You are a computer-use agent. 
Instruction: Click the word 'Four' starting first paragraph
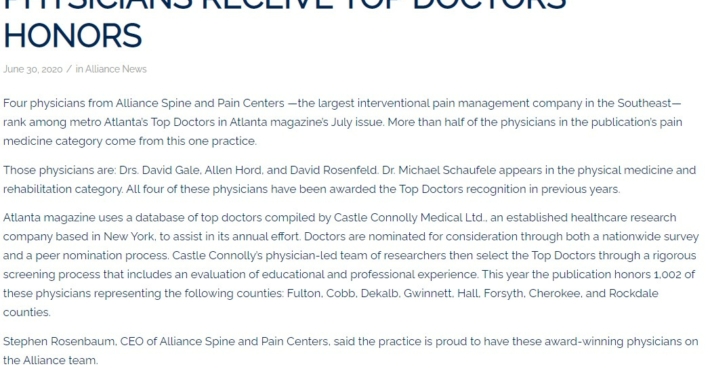(x=15, y=103)
